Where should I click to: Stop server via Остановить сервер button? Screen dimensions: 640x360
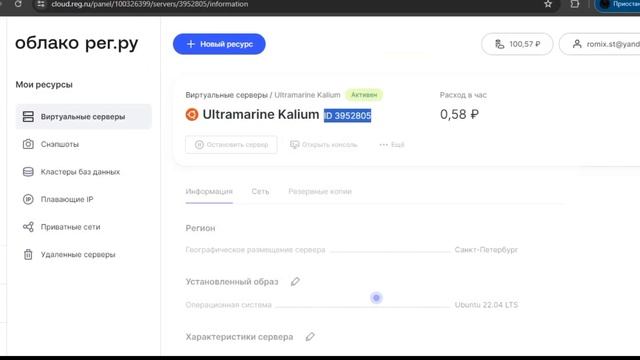[231, 144]
